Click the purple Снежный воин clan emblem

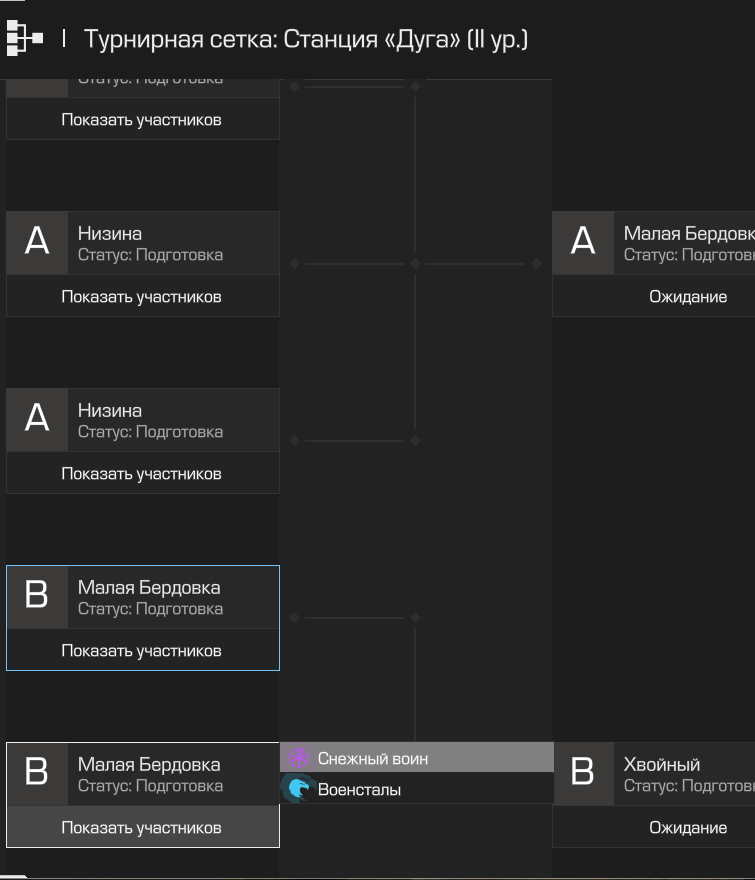(x=299, y=758)
